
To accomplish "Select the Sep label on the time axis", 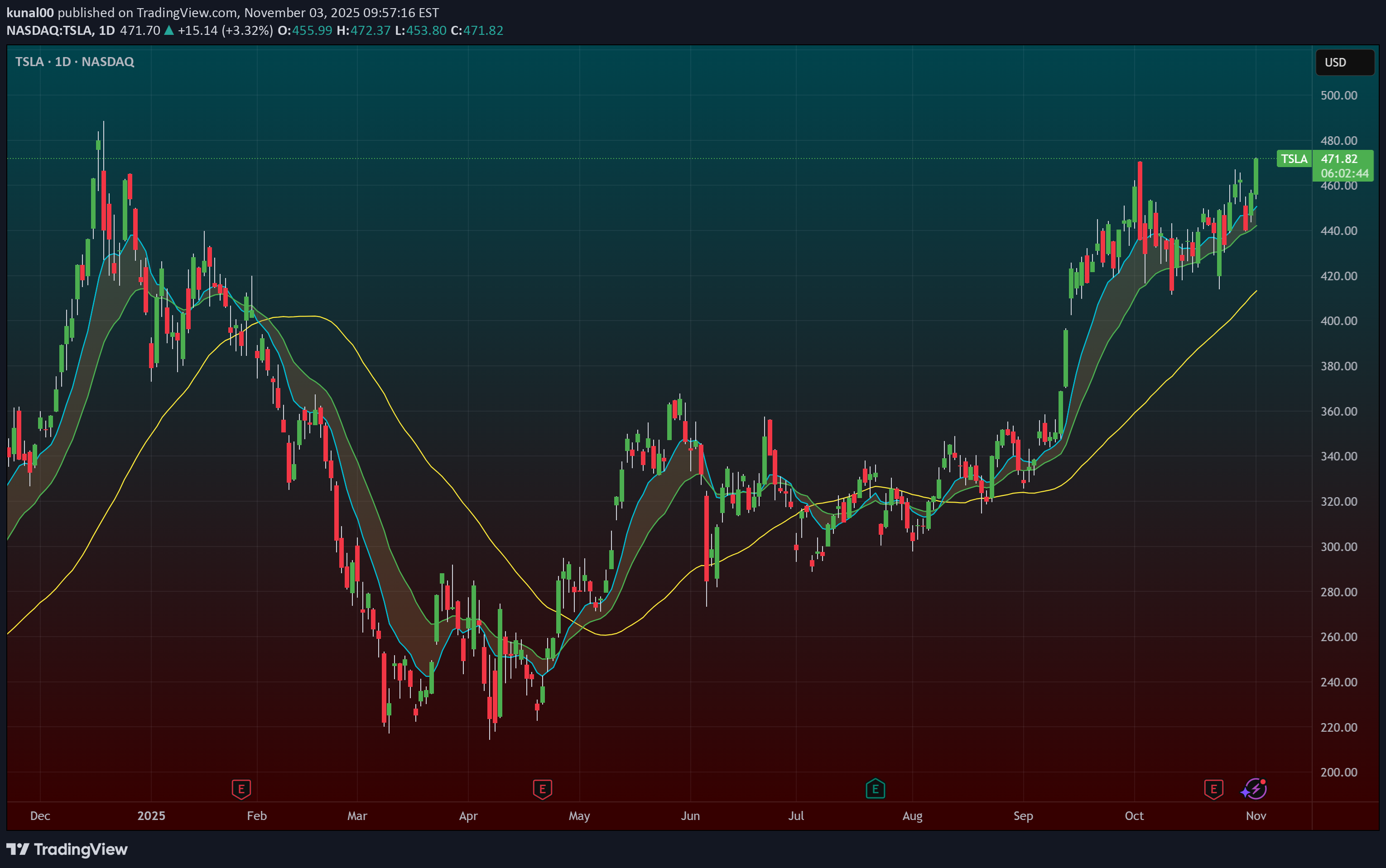I will click(x=1023, y=816).
